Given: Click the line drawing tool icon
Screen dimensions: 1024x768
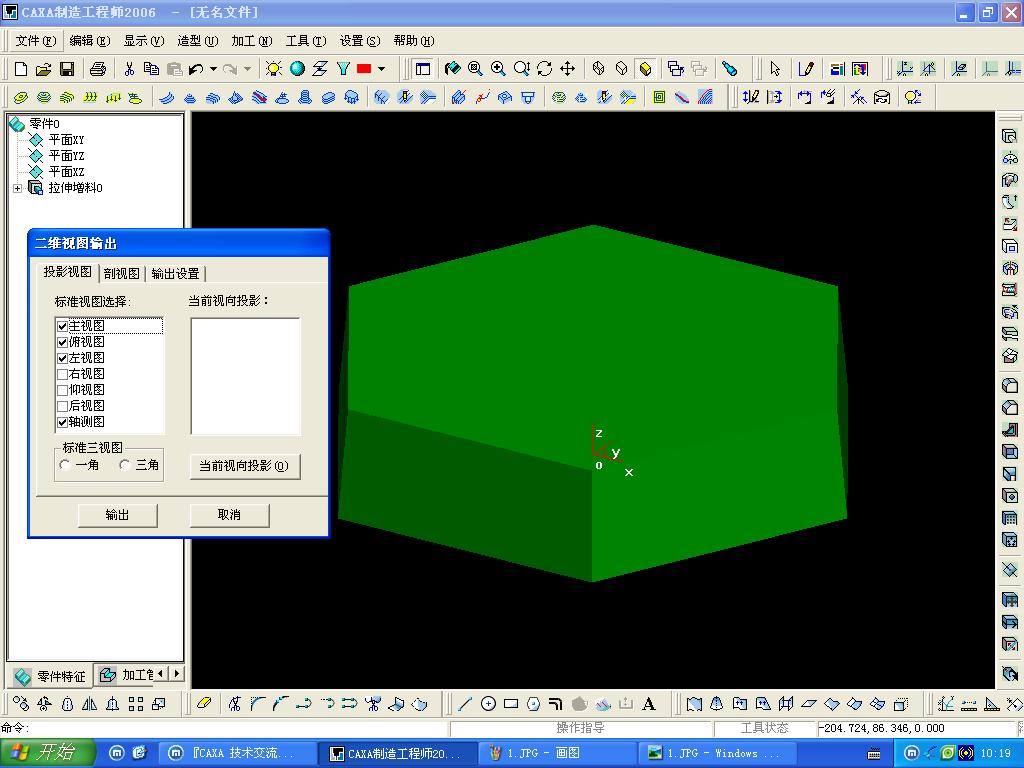Looking at the screenshot, I should click(x=465, y=703).
